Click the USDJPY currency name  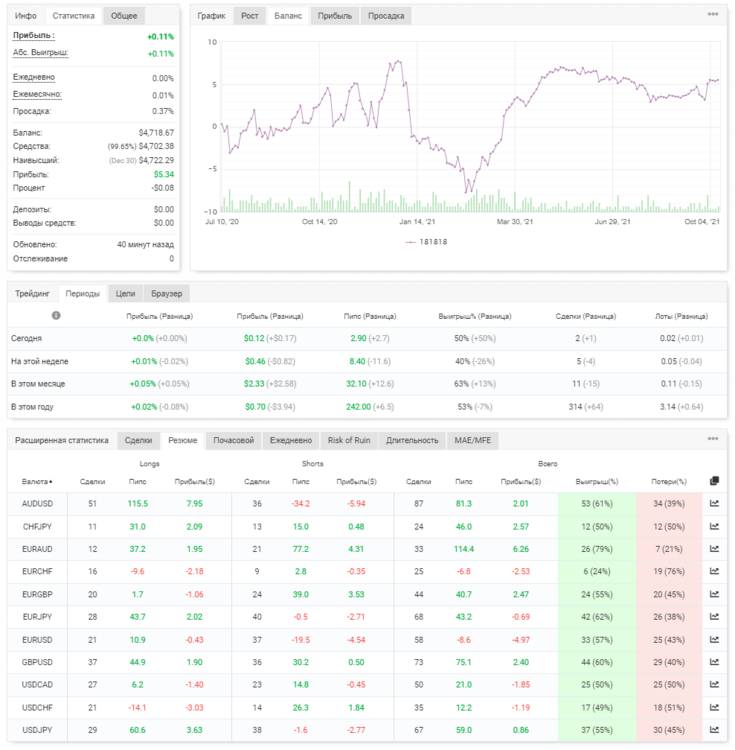37,730
